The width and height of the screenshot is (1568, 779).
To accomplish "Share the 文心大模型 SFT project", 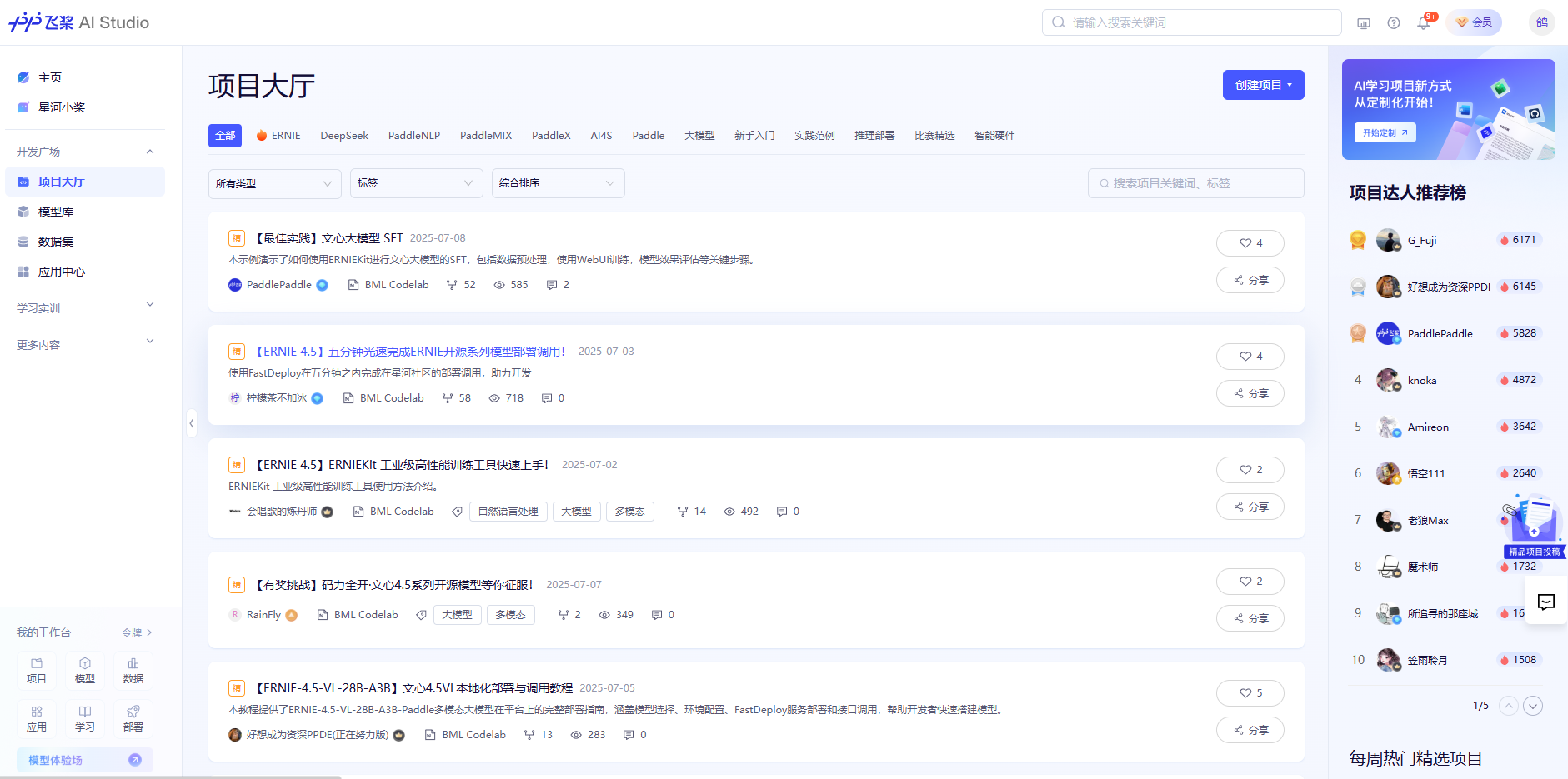I will 1250,280.
